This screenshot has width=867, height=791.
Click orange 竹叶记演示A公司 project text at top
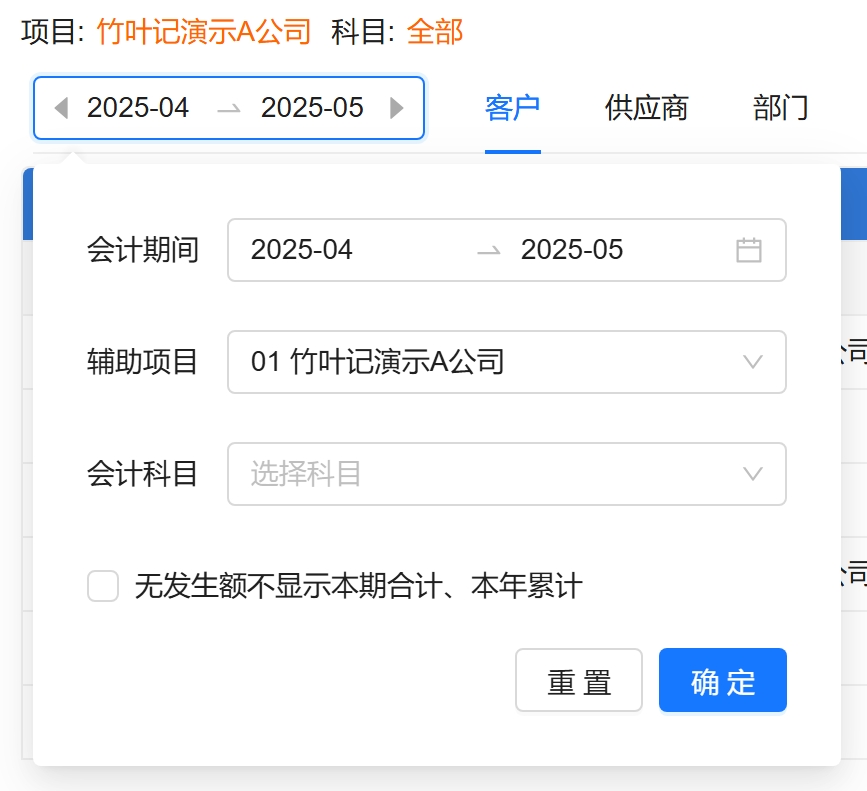[x=204, y=32]
